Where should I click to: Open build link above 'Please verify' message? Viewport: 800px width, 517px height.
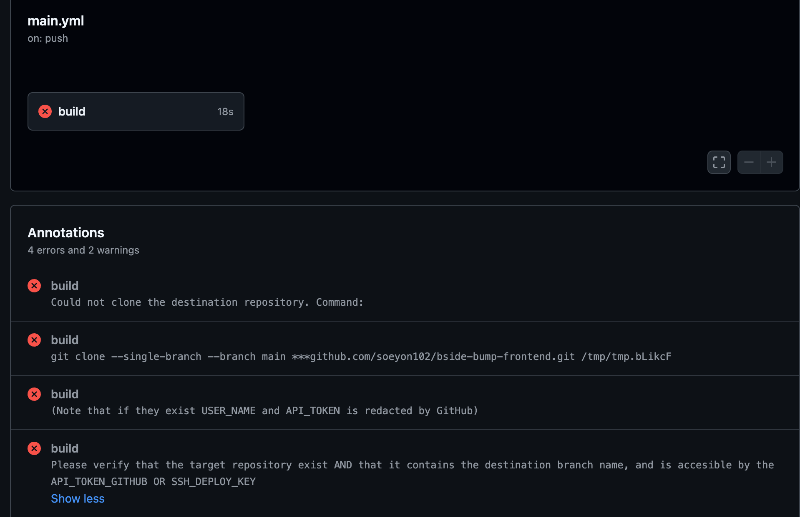pos(65,449)
